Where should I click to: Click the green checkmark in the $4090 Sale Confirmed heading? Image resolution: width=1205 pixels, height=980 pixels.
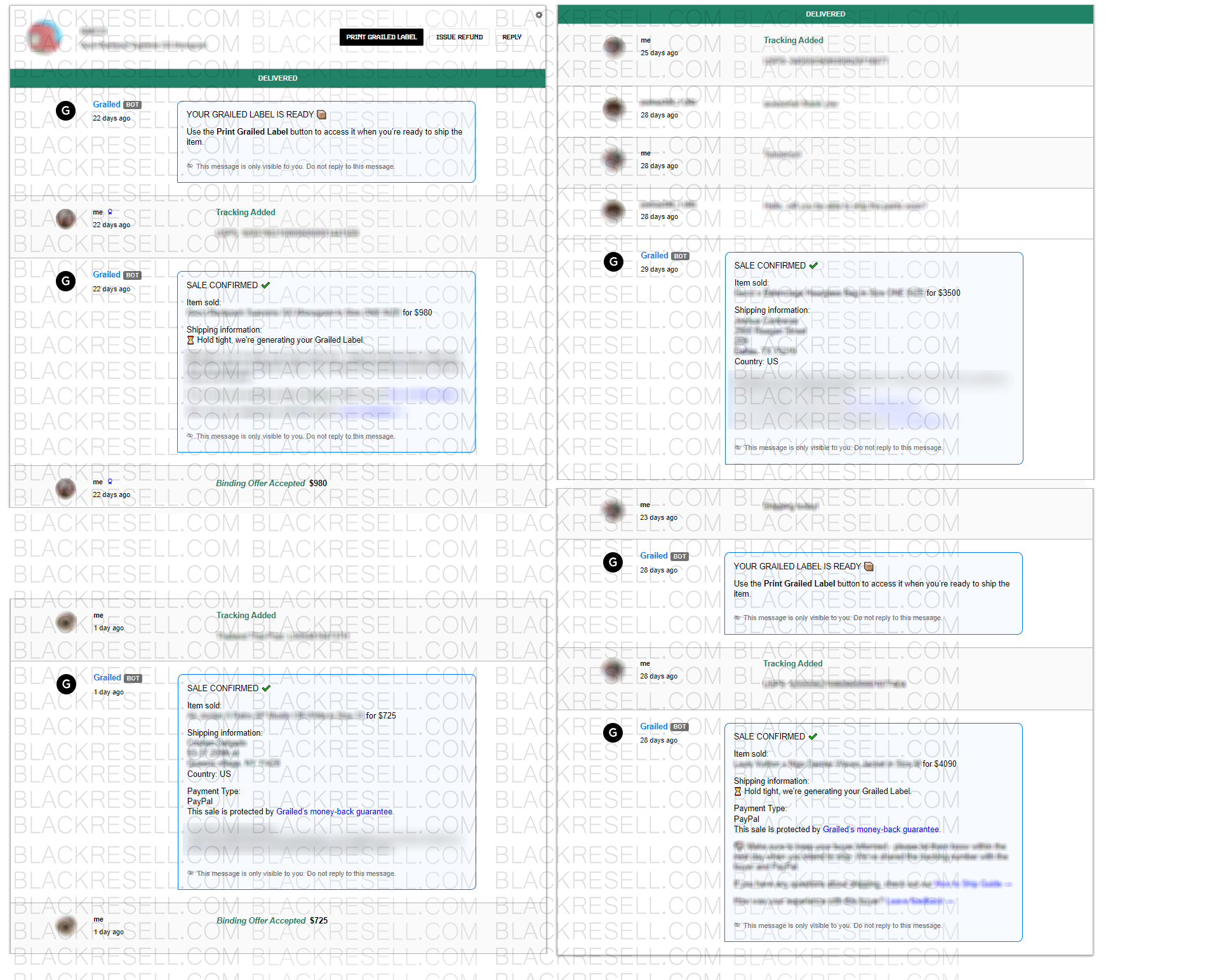pyautogui.click(x=813, y=737)
